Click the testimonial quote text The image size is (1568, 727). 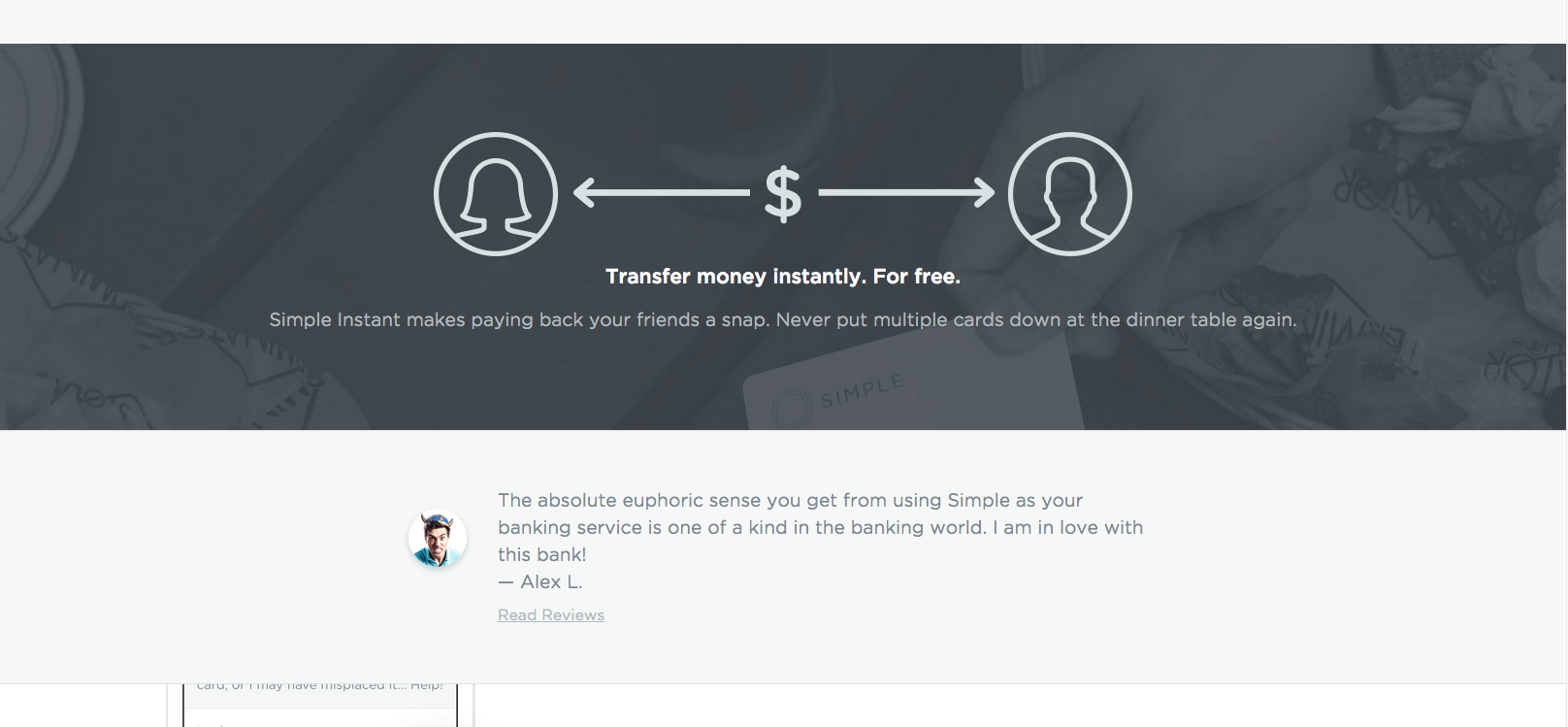coord(821,528)
